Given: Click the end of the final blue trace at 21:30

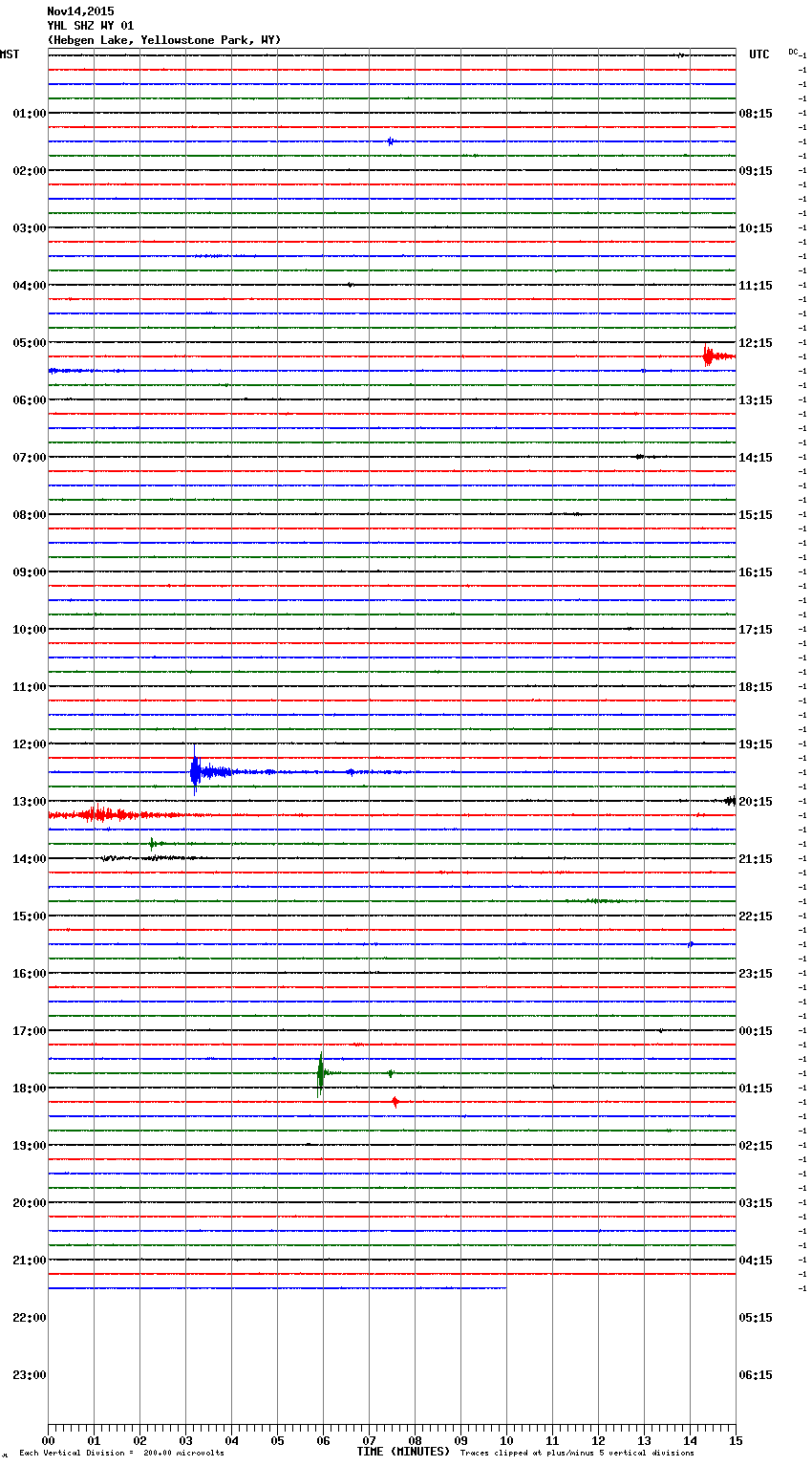Looking at the screenshot, I should (x=505, y=1288).
